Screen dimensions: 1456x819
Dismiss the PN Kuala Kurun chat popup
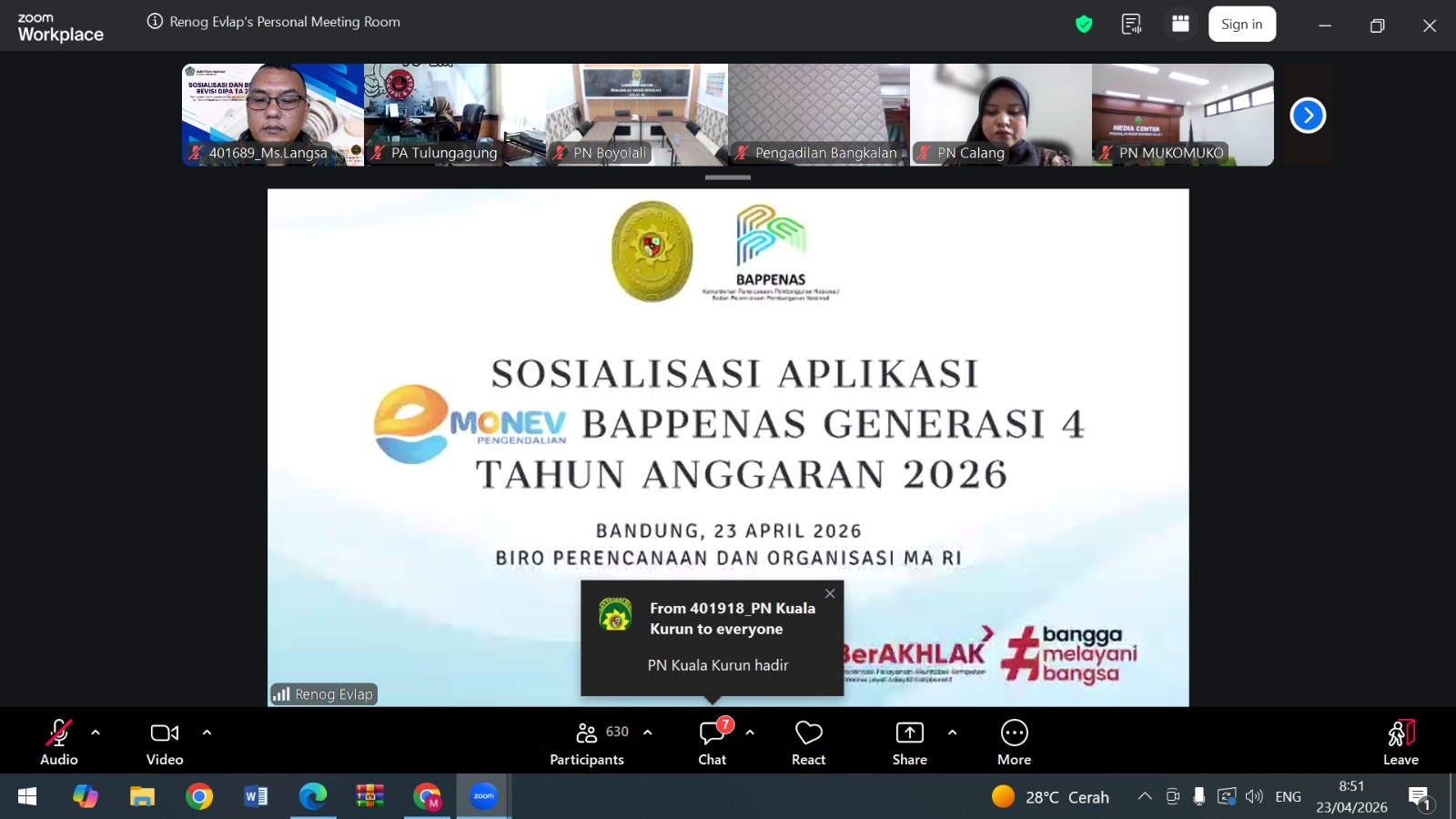click(x=830, y=592)
